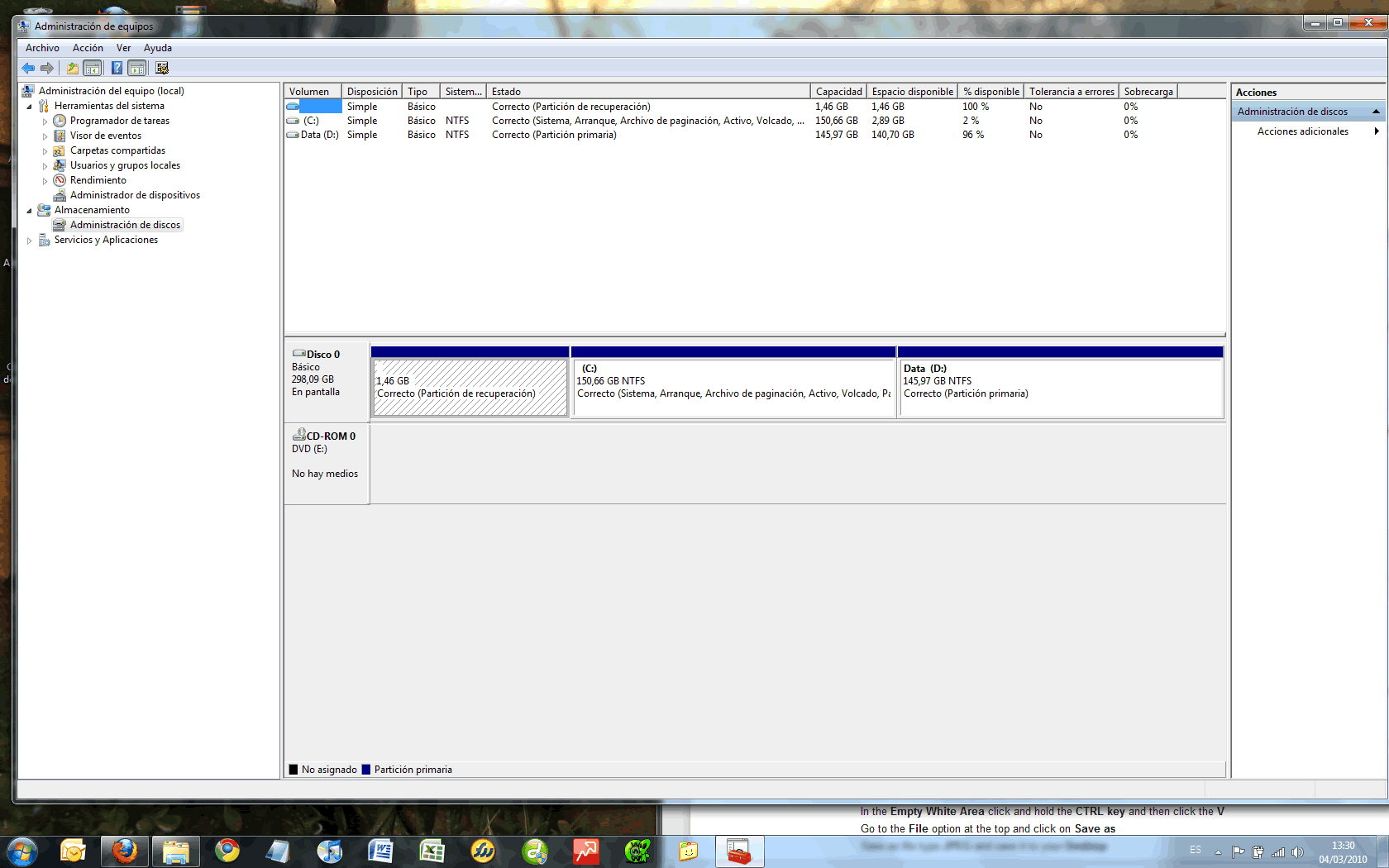Select the (C:) 150,66 GB partition block
This screenshot has height=868, width=1389.
tap(733, 382)
